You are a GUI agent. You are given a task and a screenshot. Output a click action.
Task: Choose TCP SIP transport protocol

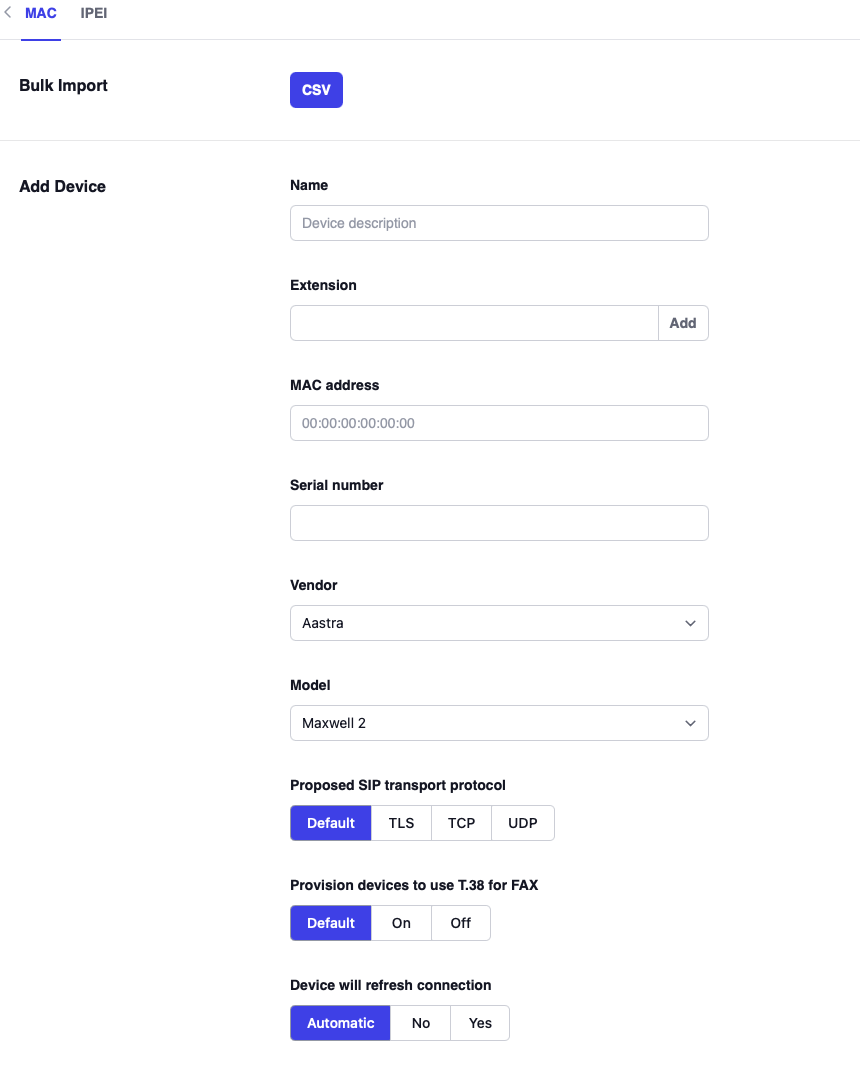461,823
